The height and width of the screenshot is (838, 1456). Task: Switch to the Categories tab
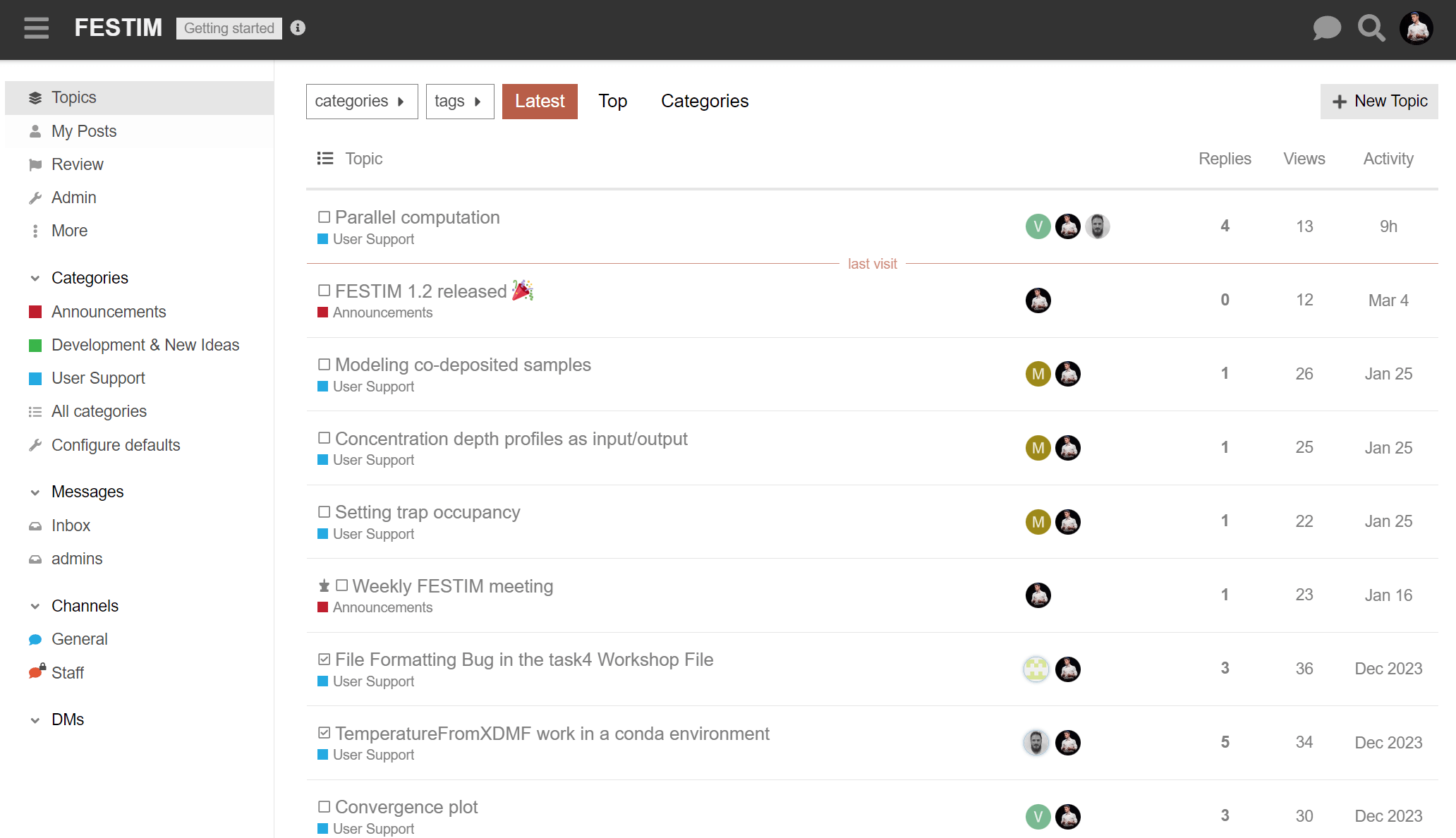tap(704, 102)
